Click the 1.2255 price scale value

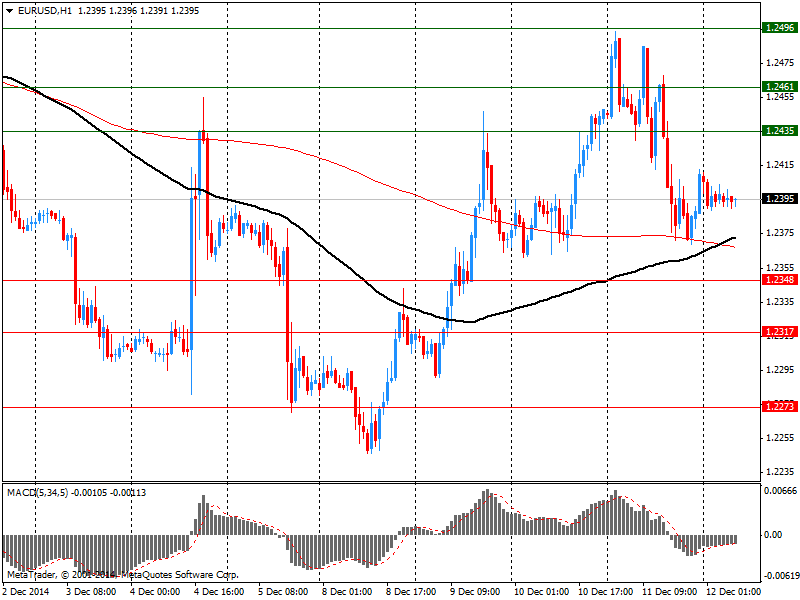tap(780, 438)
